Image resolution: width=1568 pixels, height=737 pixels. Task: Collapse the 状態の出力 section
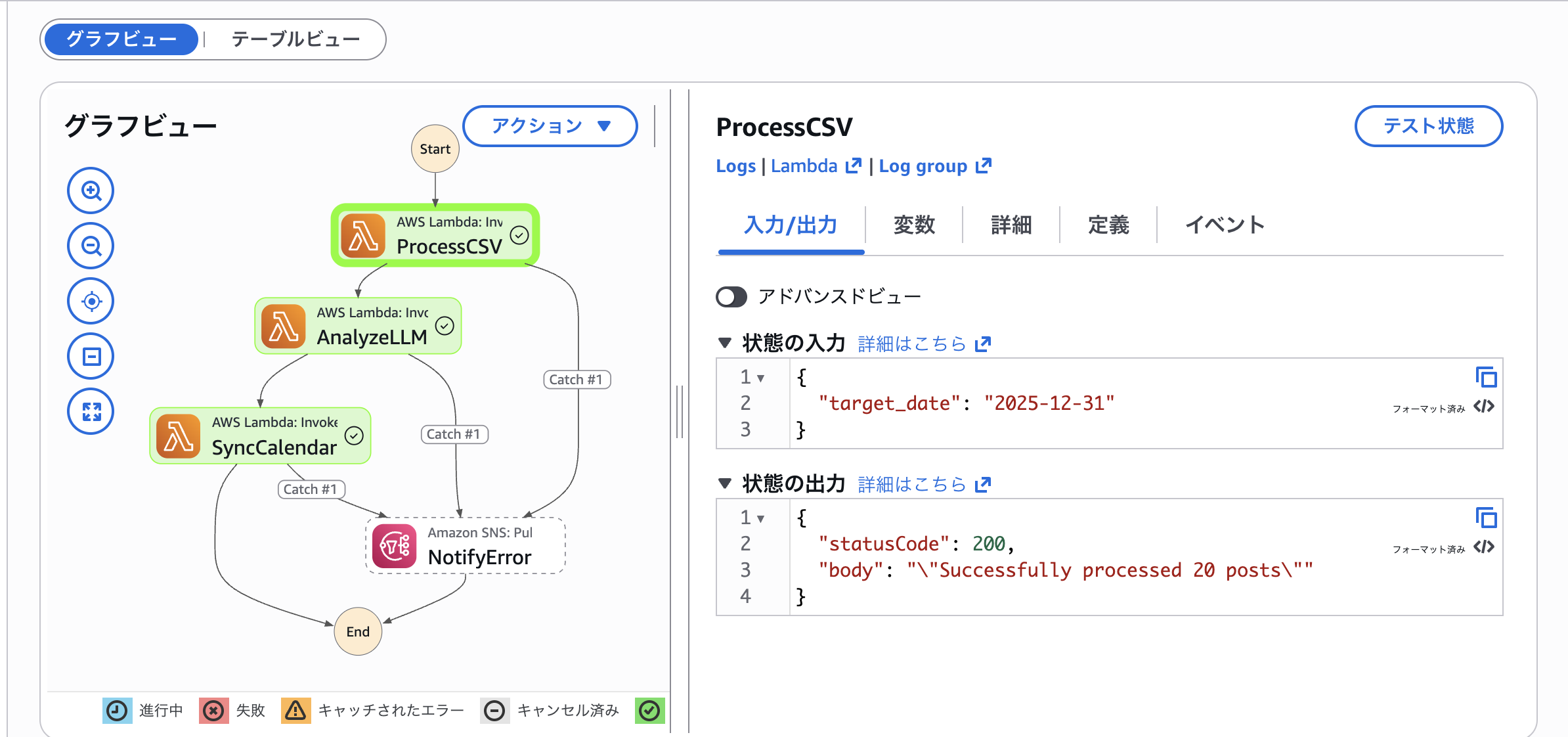tap(725, 483)
